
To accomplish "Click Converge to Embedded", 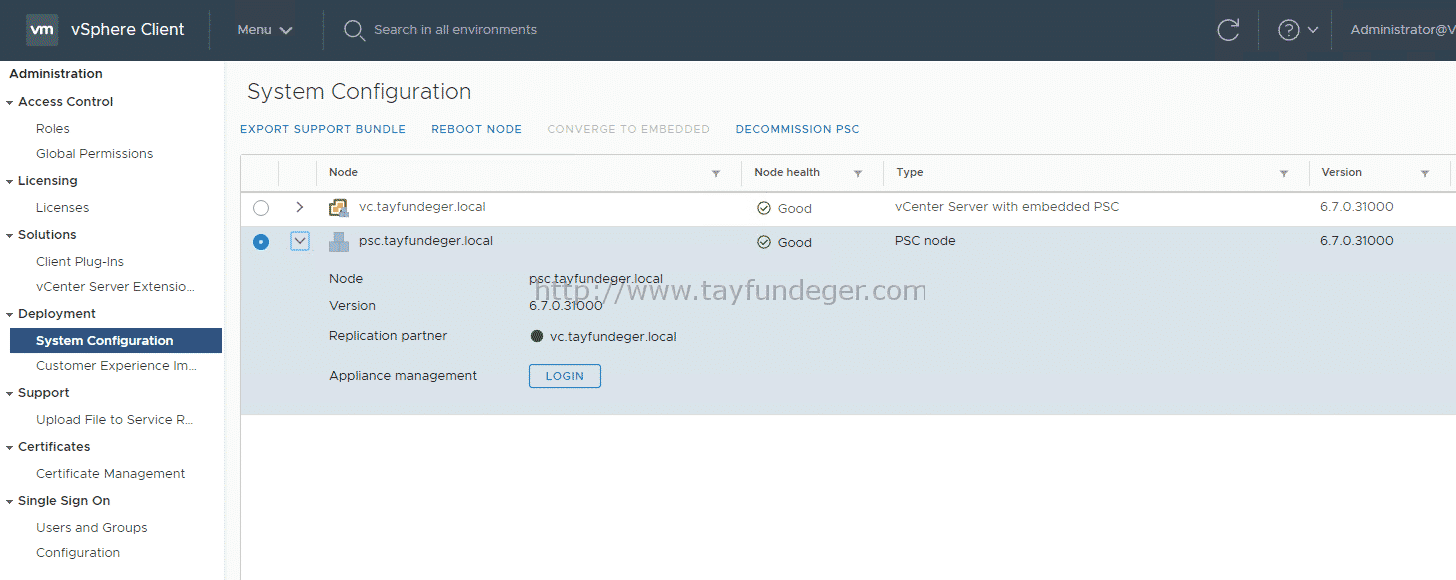I will (x=629, y=129).
